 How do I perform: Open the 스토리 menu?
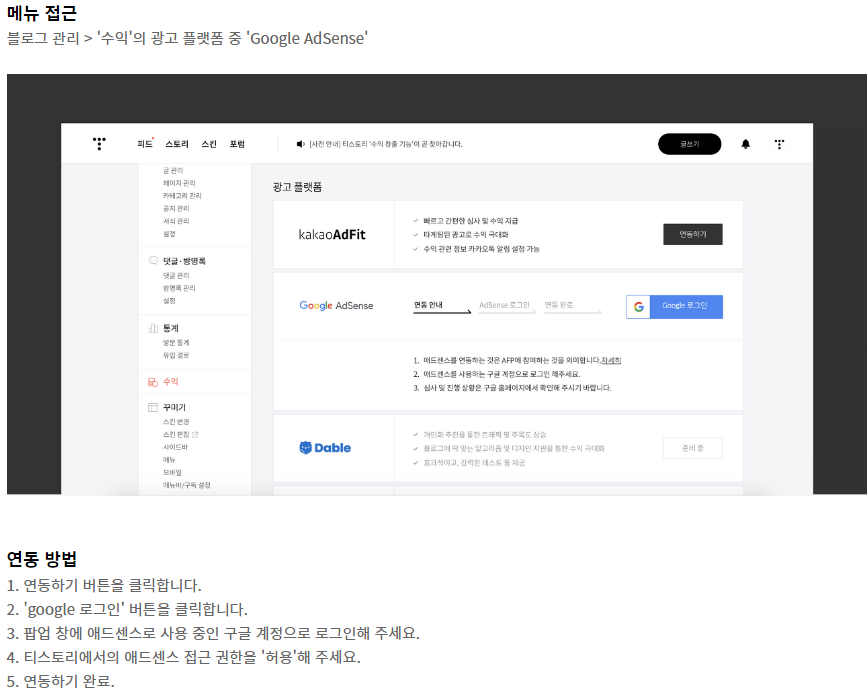point(177,144)
